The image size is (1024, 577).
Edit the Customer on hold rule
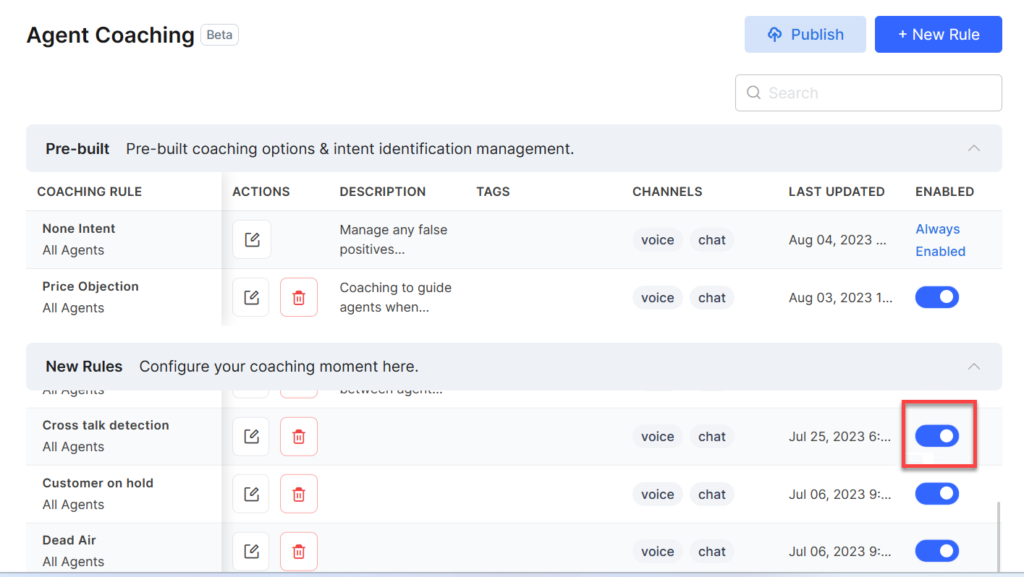pos(252,493)
